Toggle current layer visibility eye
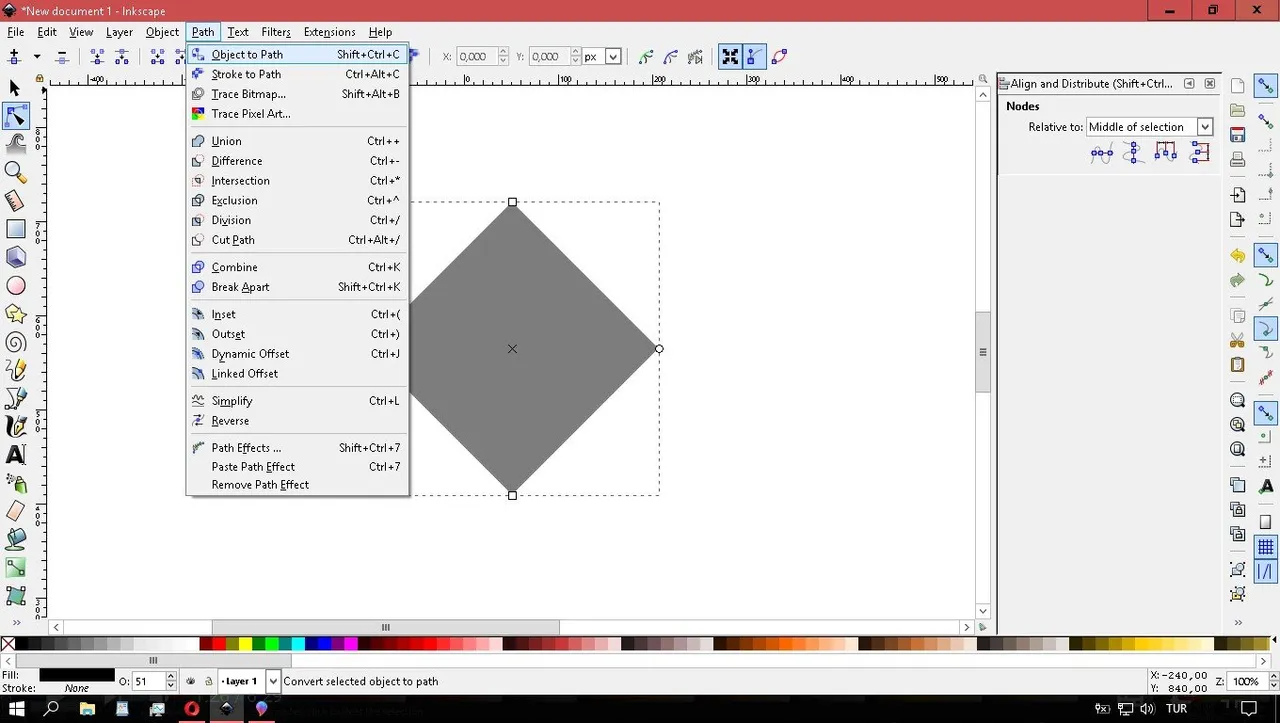This screenshot has width=1280, height=723. click(x=191, y=681)
